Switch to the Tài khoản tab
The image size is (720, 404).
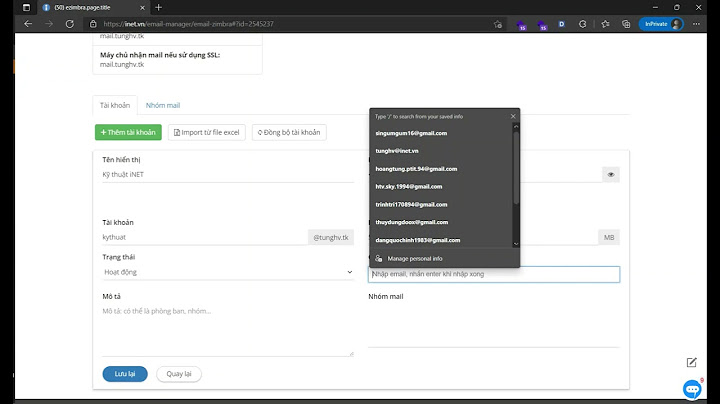[x=115, y=105]
